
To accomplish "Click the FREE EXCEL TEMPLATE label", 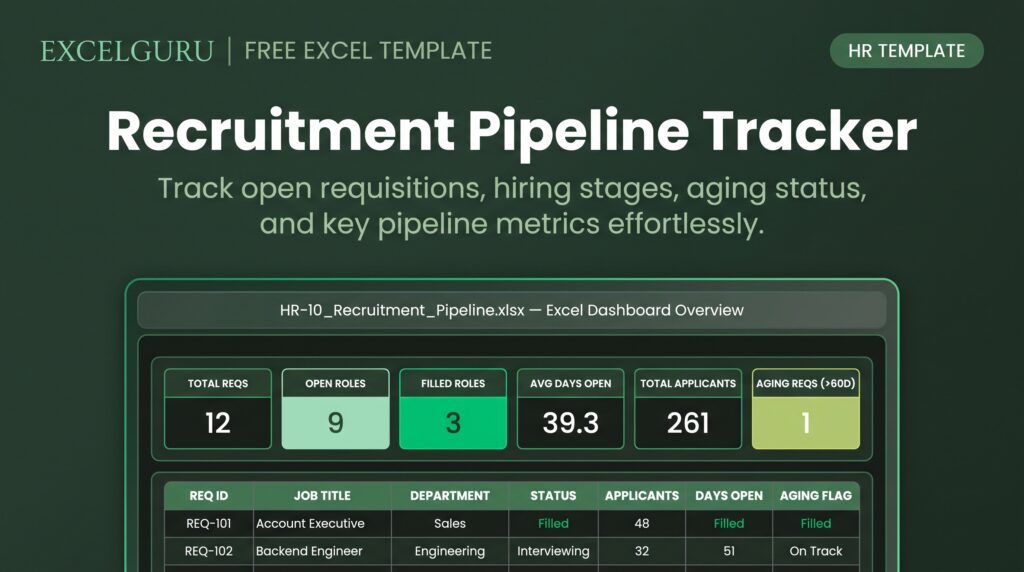I will pyautogui.click(x=368, y=51).
